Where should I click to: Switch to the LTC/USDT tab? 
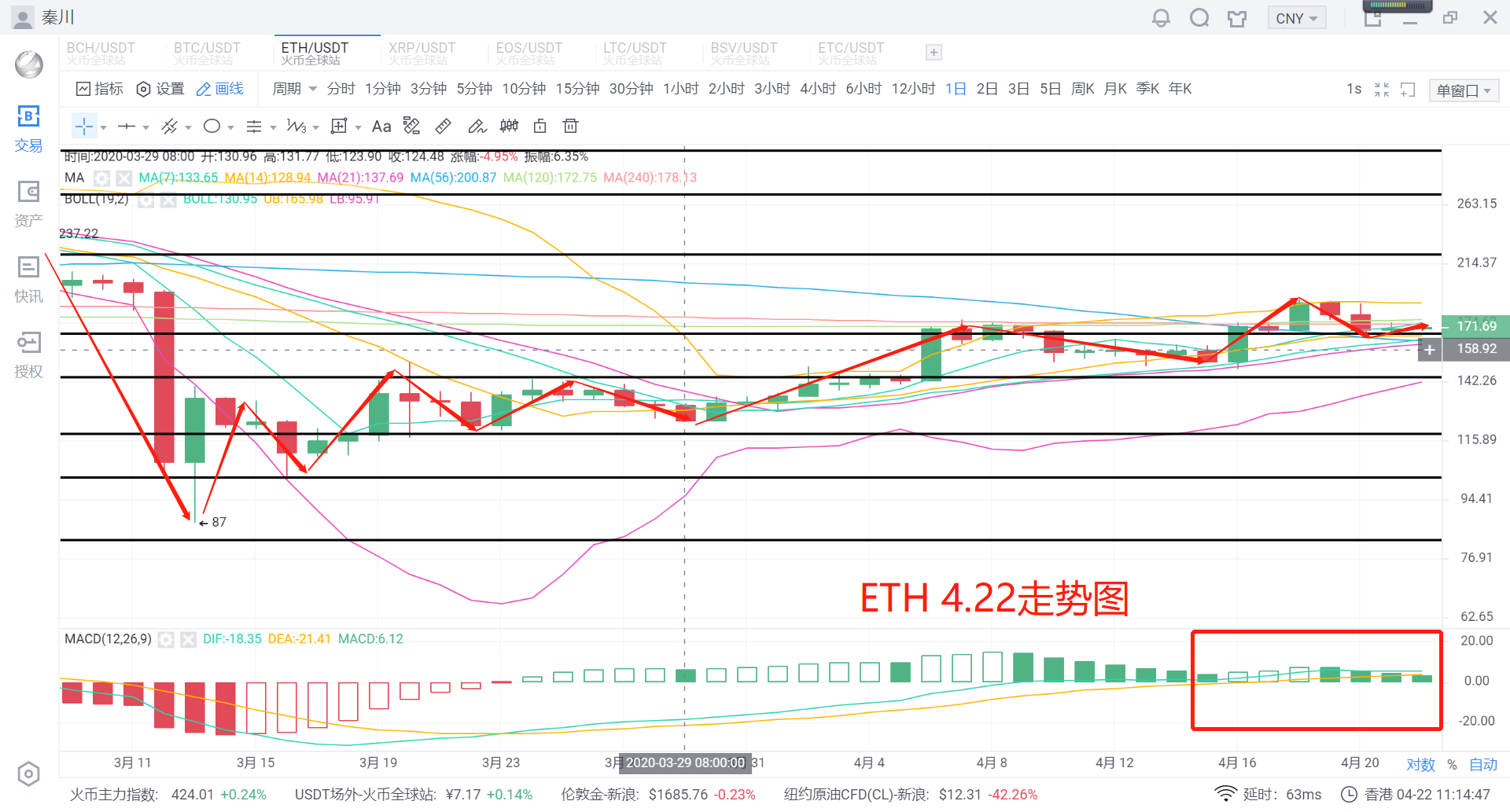point(635,53)
